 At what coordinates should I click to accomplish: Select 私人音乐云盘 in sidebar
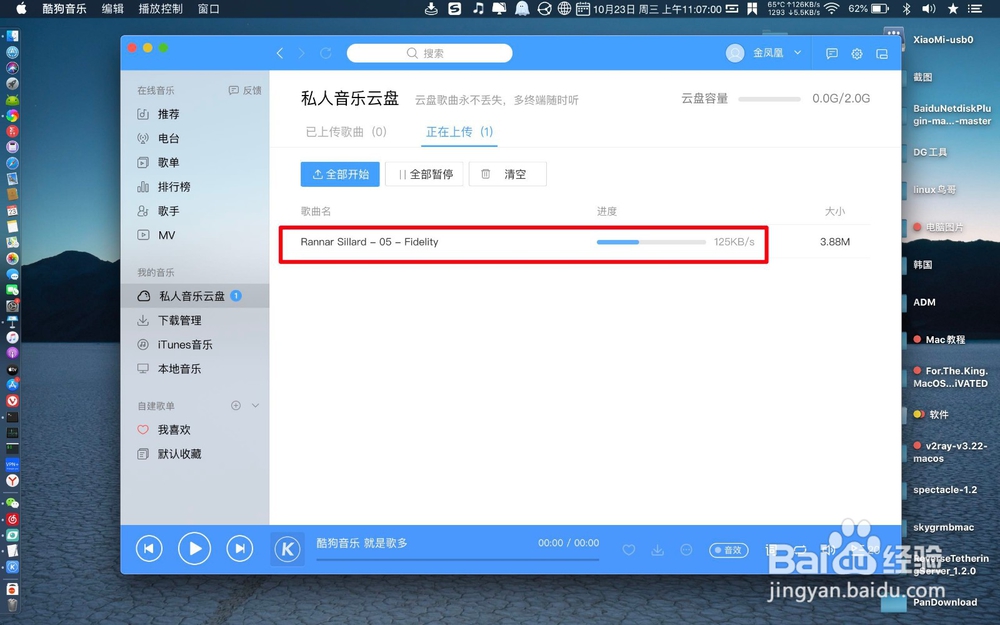point(195,296)
